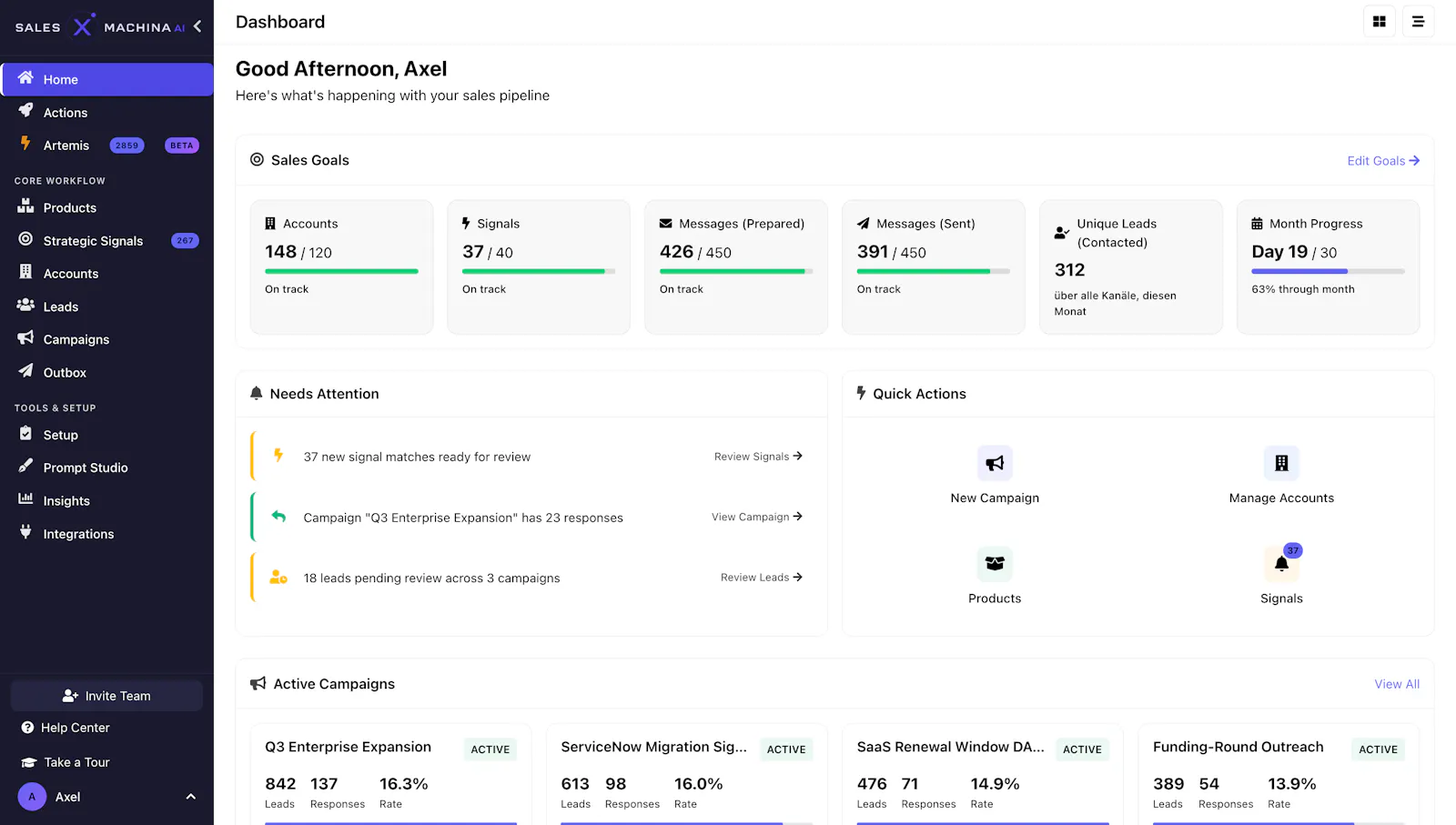Viewport: 1456px width, 825px height.
Task: Open View All active campaigns link
Action: click(1397, 684)
